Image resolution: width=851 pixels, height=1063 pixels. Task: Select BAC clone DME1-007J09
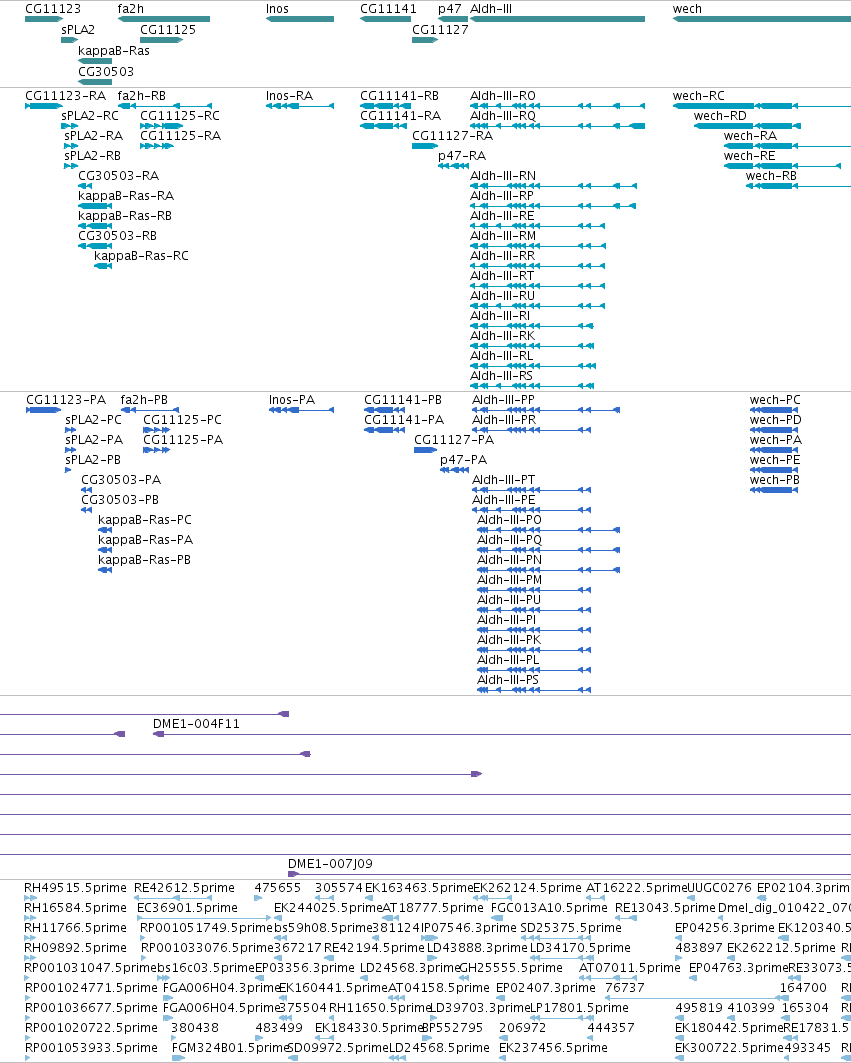pyautogui.click(x=330, y=864)
